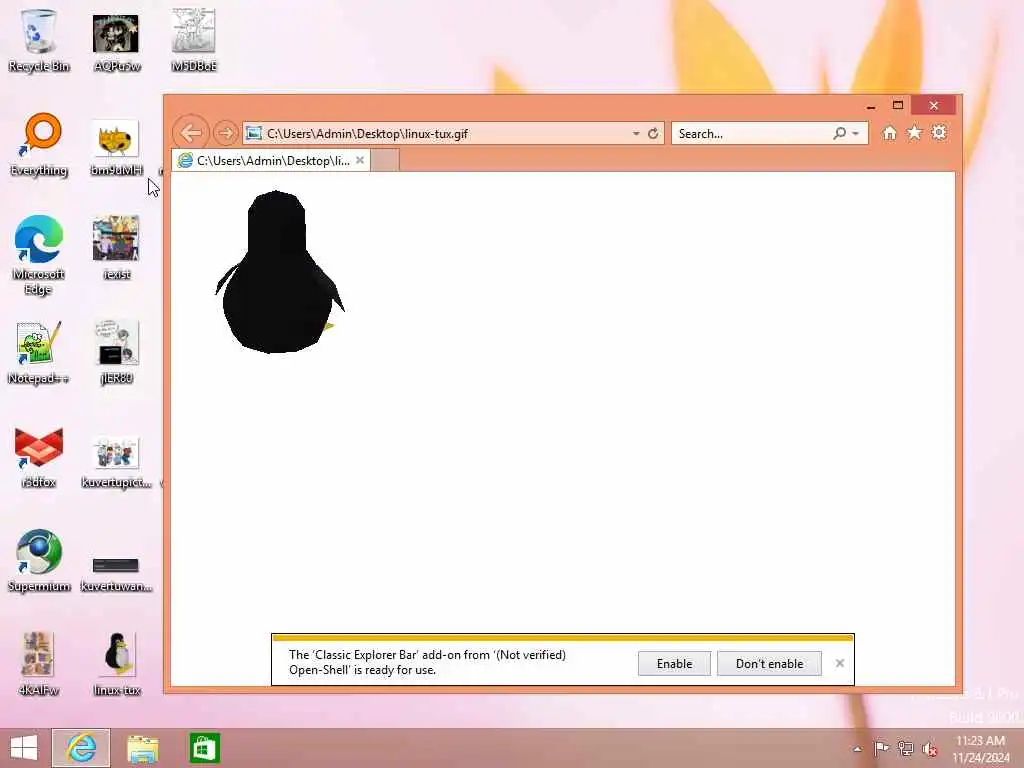Screen dimensions: 1024x768
Task: Select the Notepad++ shortcut
Action: click(39, 353)
